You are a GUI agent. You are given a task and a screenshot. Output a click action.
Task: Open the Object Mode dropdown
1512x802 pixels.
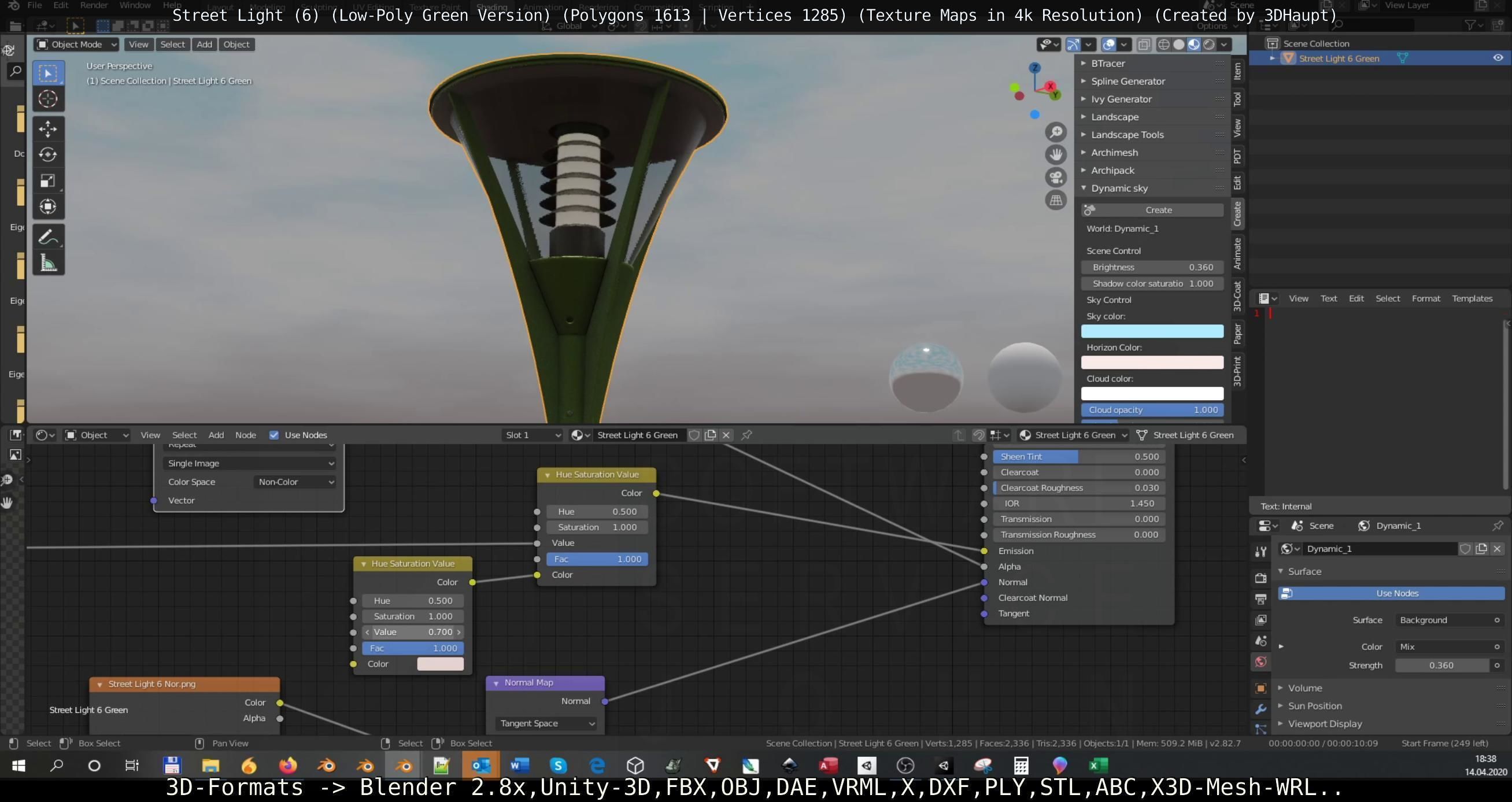pos(76,45)
